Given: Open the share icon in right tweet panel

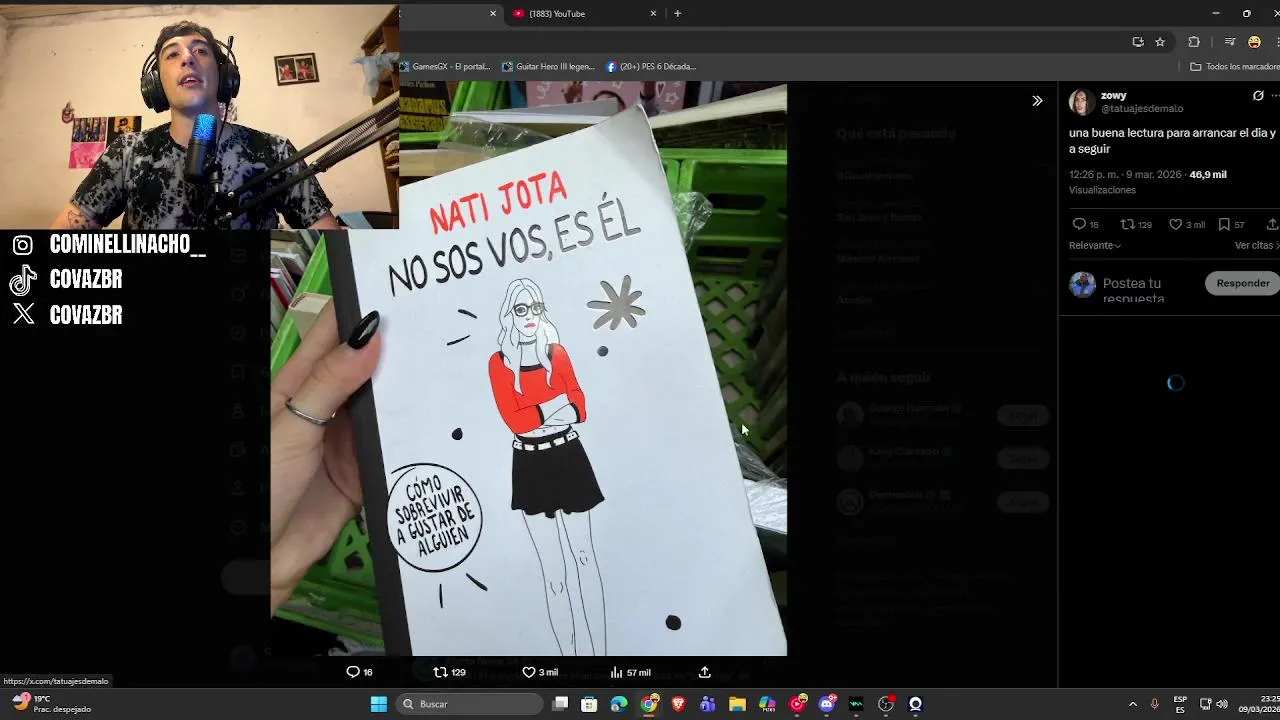Looking at the screenshot, I should click(1272, 225).
